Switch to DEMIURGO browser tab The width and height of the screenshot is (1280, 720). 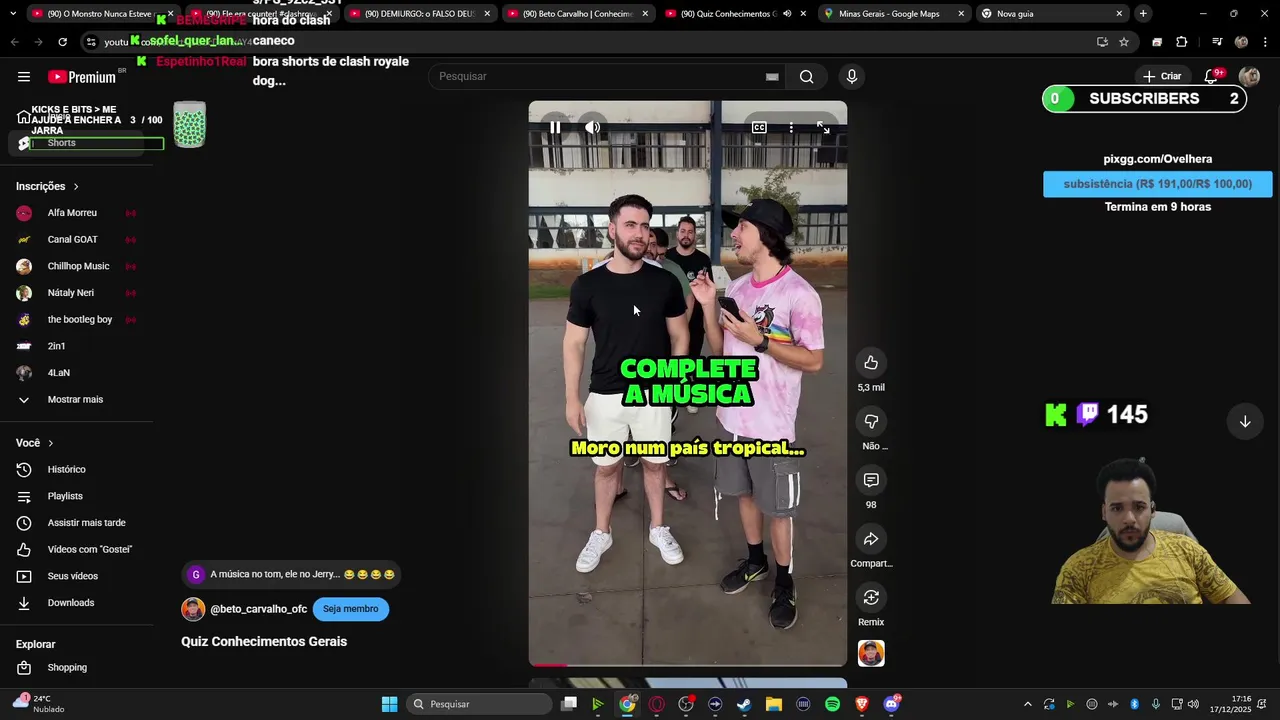pos(420,14)
